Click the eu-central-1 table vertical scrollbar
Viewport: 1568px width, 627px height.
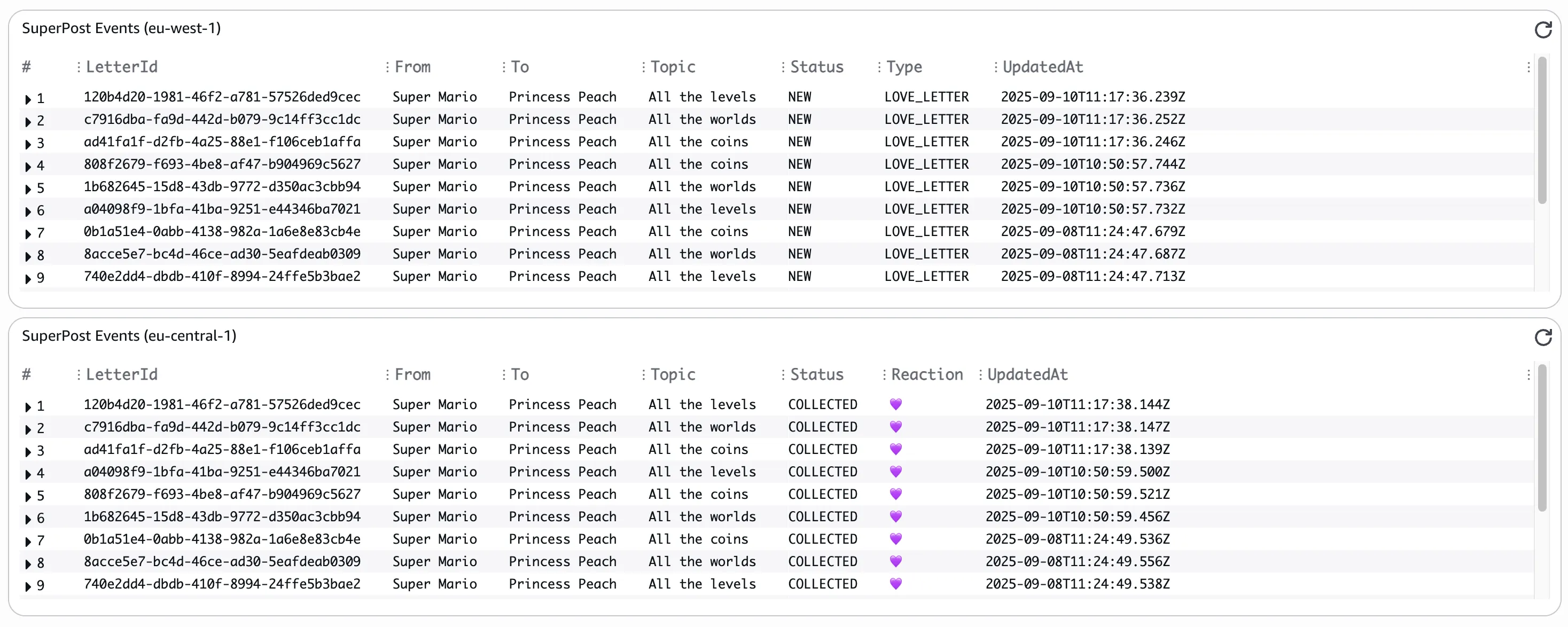coord(1542,438)
